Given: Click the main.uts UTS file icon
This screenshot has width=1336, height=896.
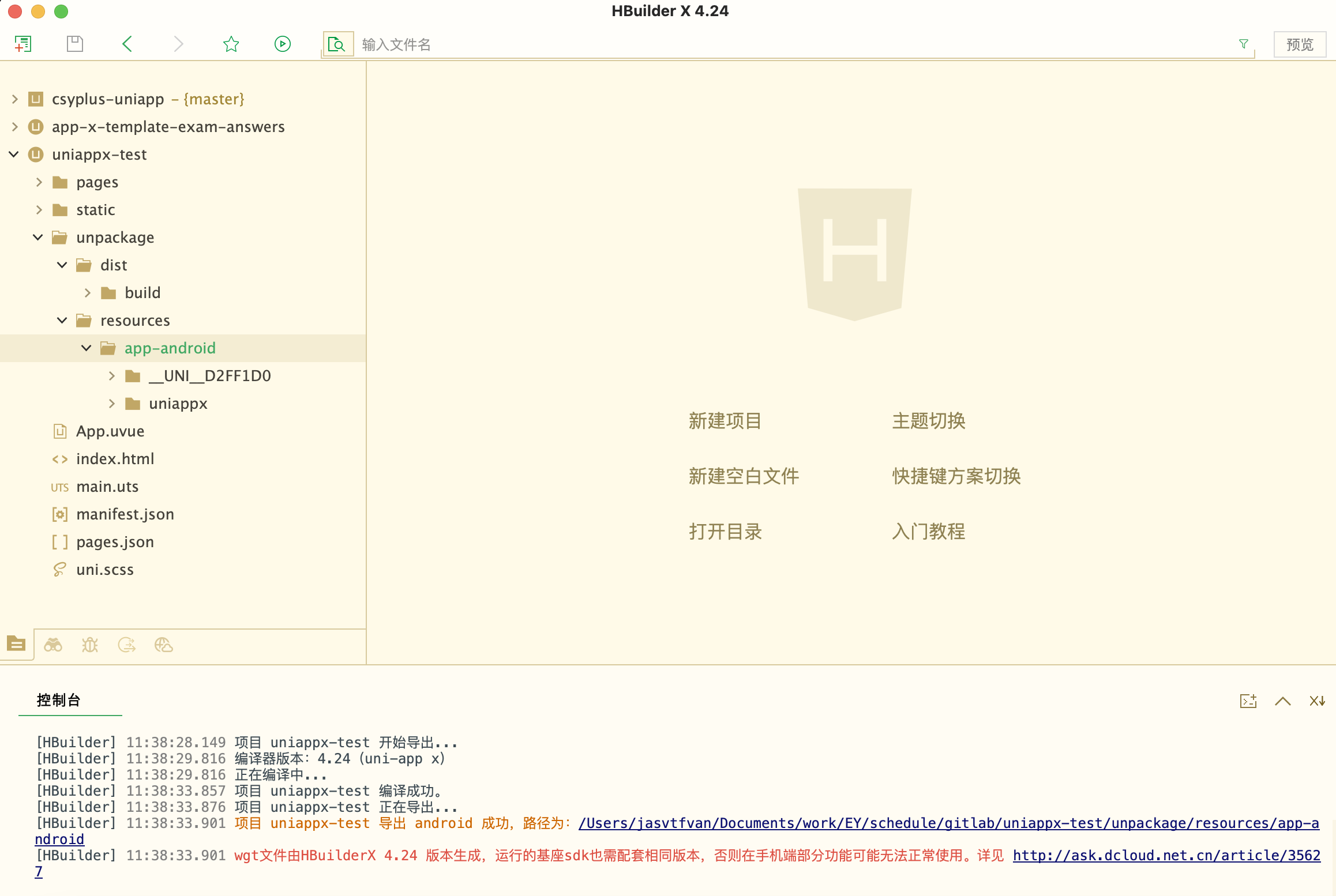Looking at the screenshot, I should (x=60, y=487).
